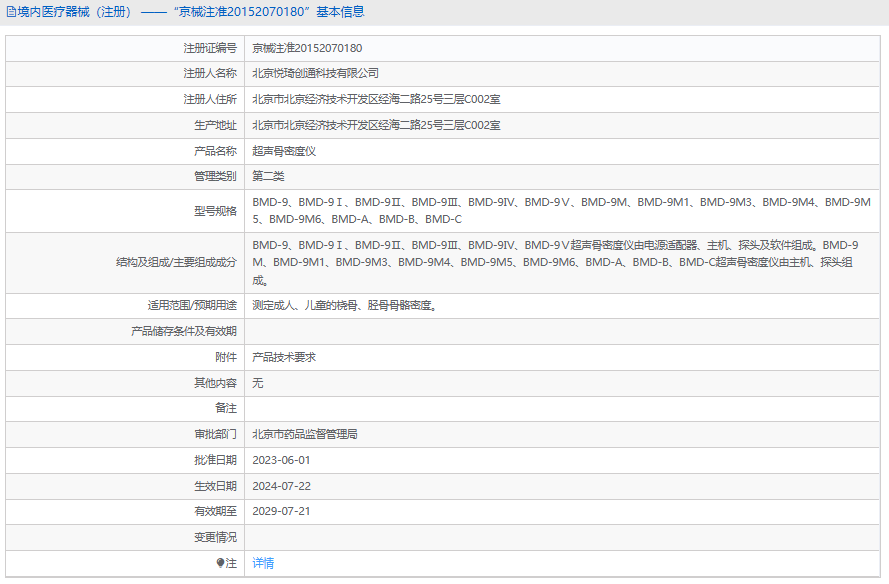The width and height of the screenshot is (889, 584).
Task: Select the 型号规格 model list value
Action: 561,211
